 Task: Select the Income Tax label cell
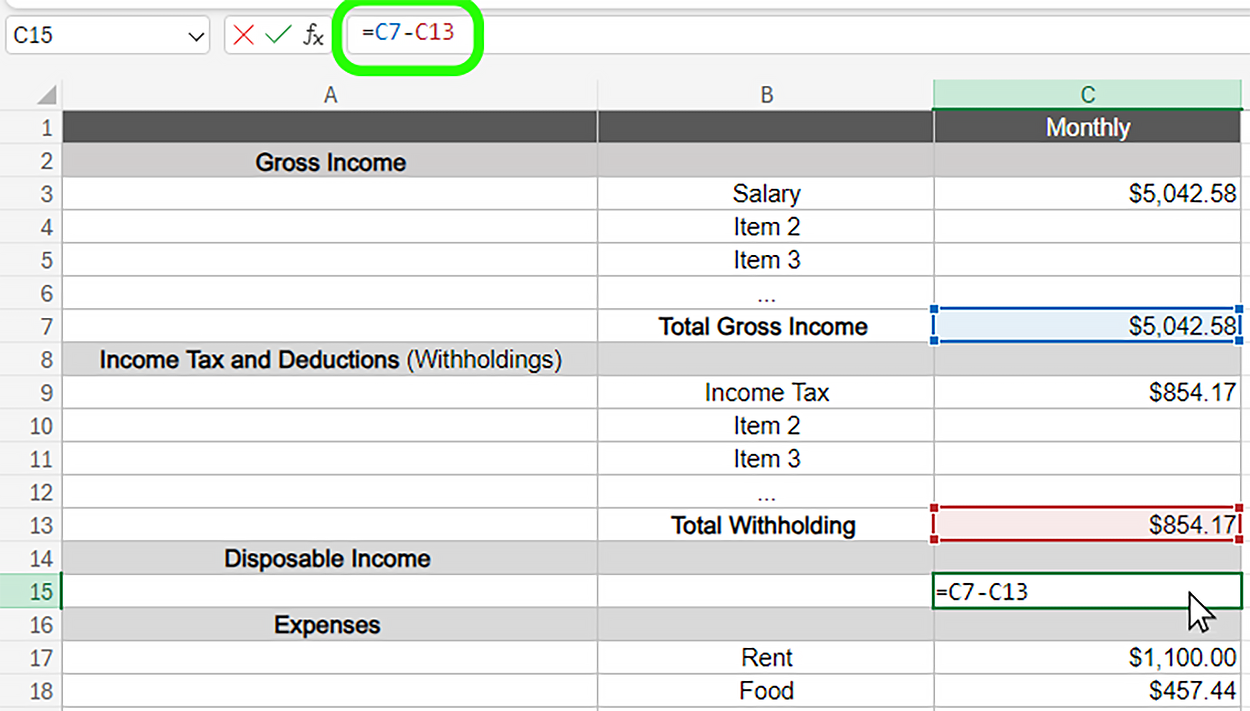(766, 392)
